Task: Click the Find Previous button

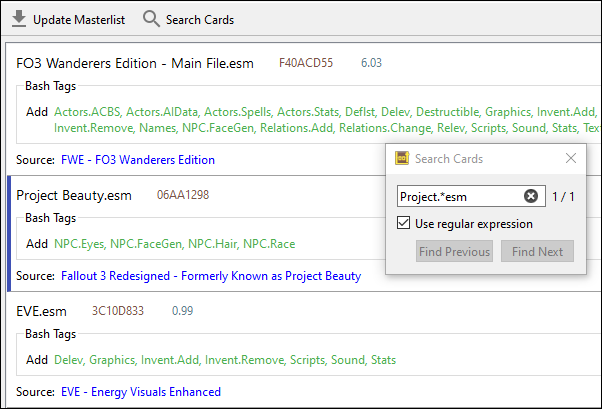Action: coord(454,251)
